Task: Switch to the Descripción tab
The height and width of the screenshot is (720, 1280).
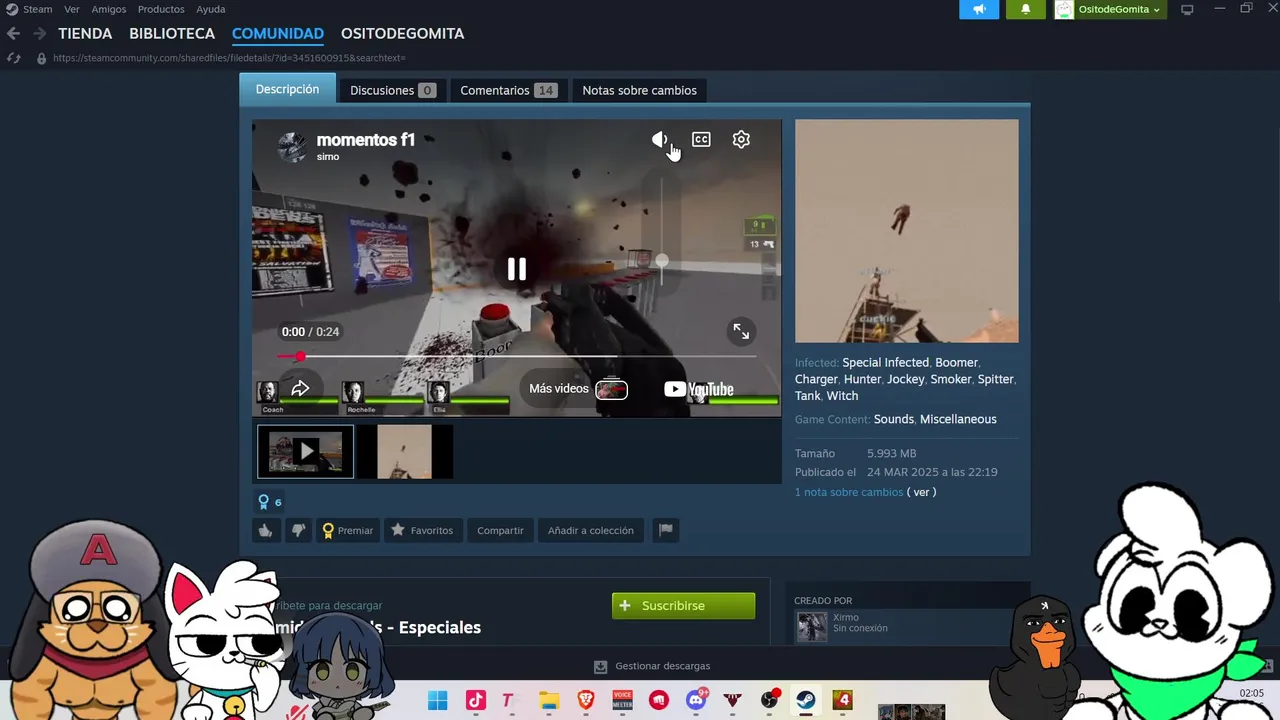Action: click(x=287, y=89)
